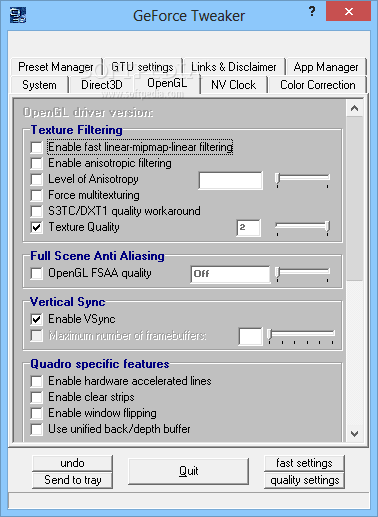Switch to GTU settings tab
The image size is (378, 517).
click(x=143, y=67)
